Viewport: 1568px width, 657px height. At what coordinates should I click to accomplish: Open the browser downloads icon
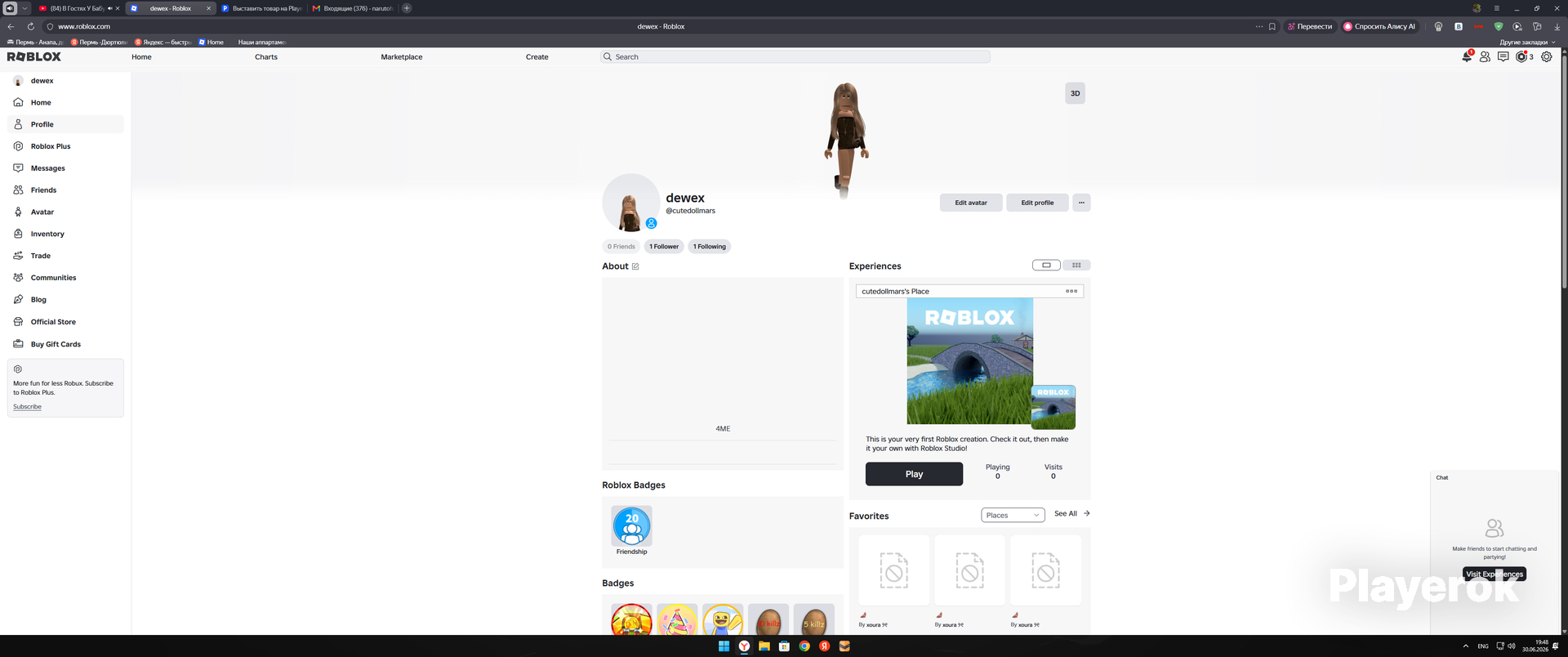1557,26
